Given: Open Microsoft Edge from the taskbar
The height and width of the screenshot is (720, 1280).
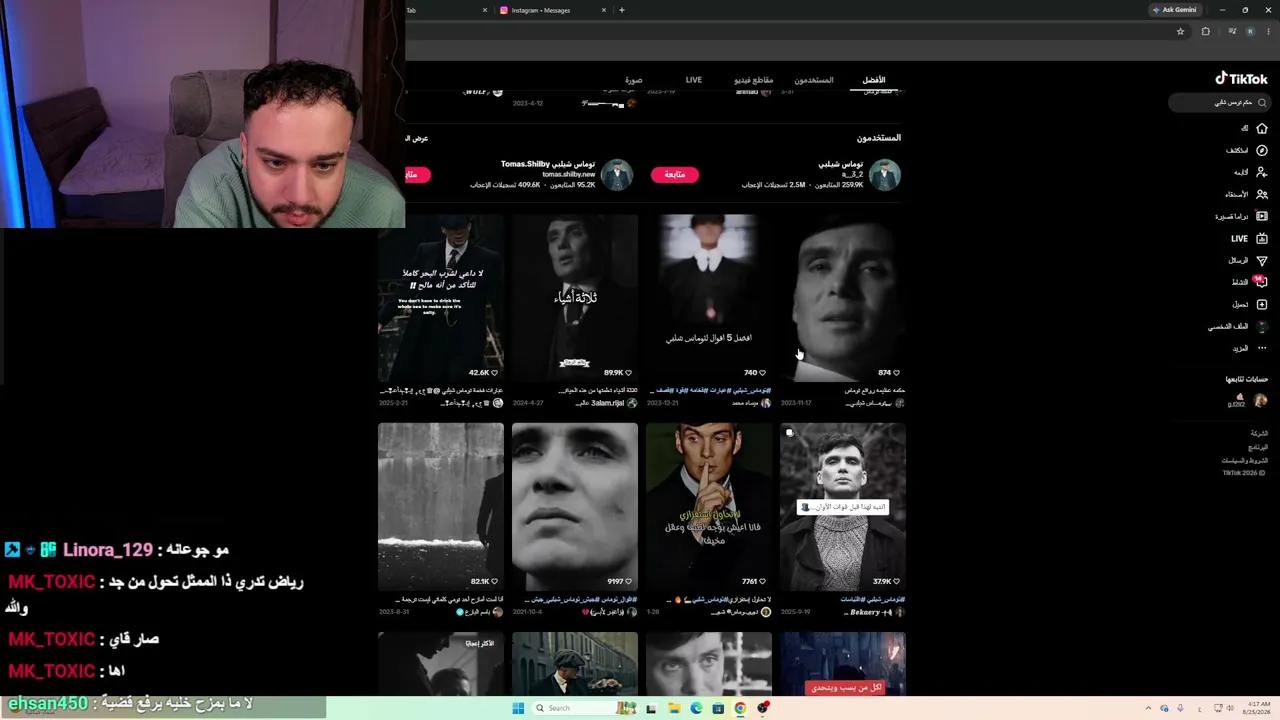Looking at the screenshot, I should pyautogui.click(x=696, y=708).
